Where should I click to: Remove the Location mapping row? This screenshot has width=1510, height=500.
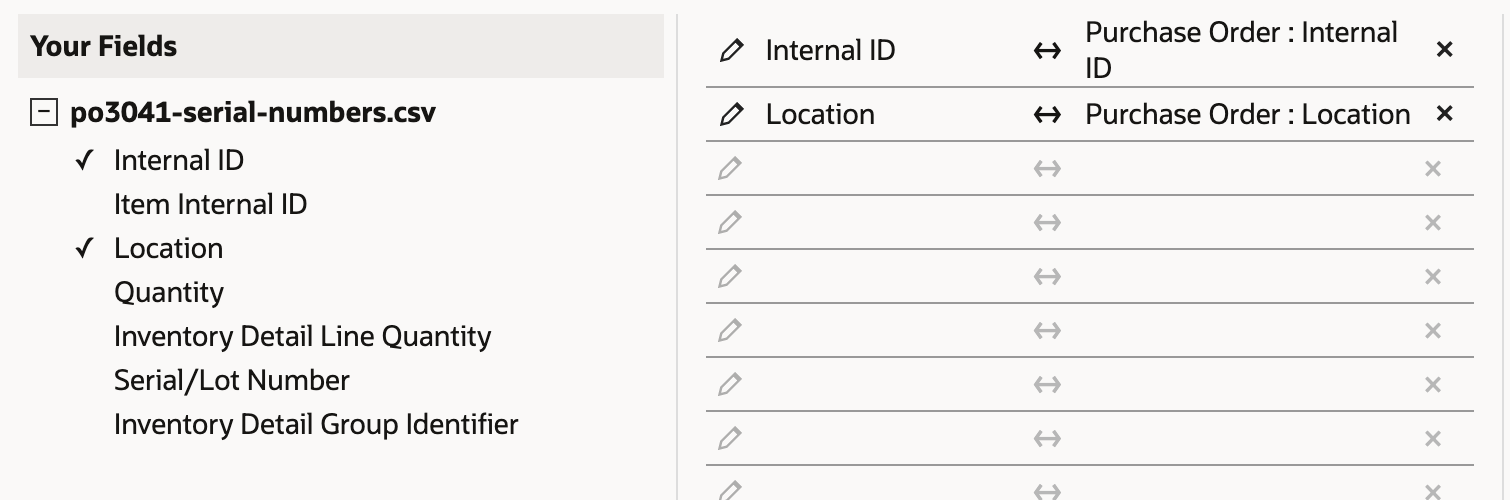click(x=1444, y=114)
